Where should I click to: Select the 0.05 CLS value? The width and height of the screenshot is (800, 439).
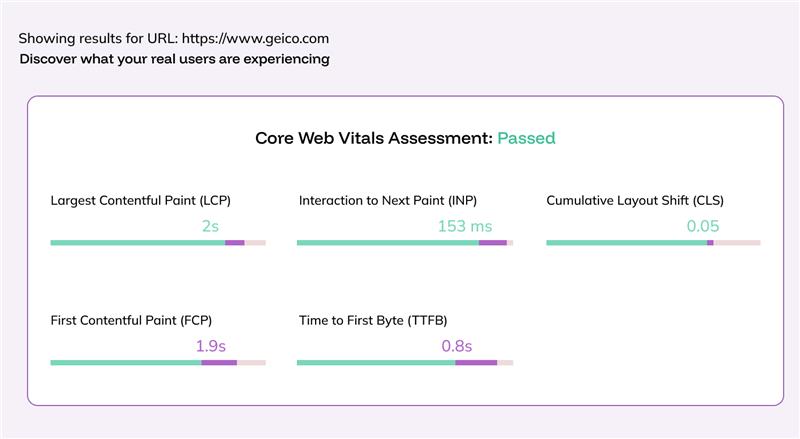pyautogui.click(x=703, y=226)
